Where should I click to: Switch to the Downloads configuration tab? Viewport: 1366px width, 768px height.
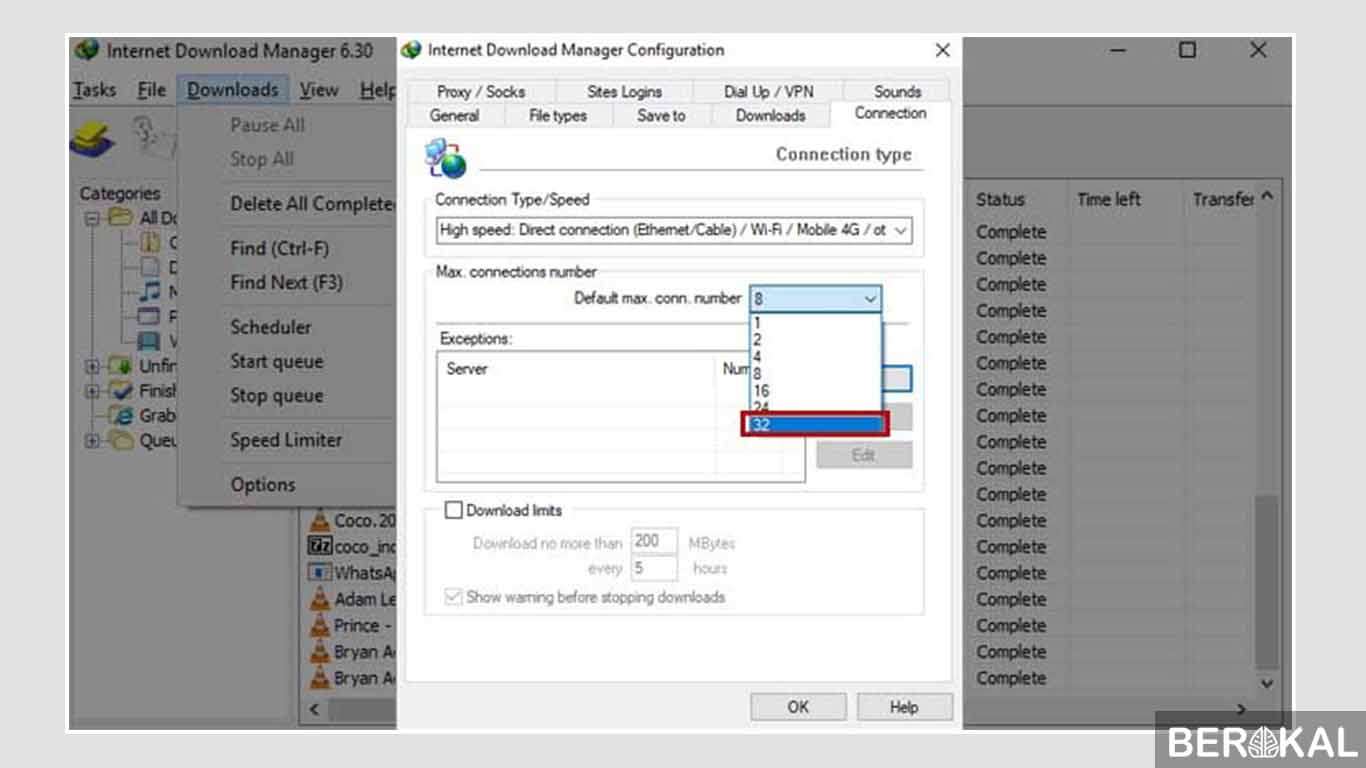(771, 115)
